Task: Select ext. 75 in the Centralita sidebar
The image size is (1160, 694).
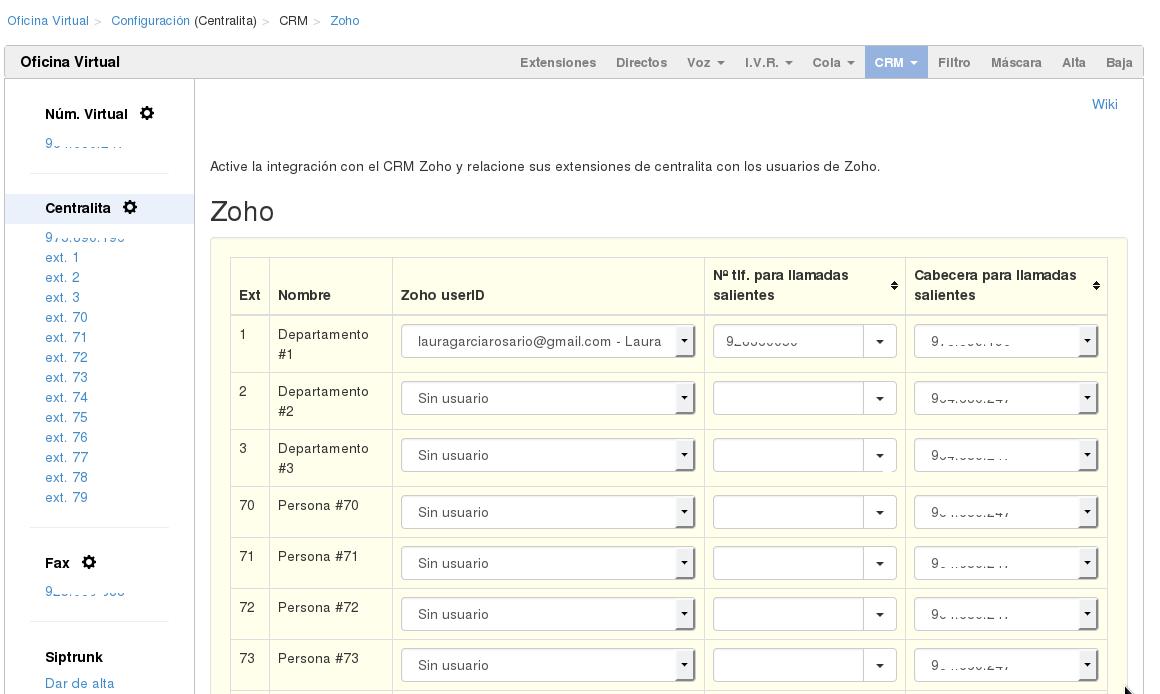Action: (x=67, y=417)
